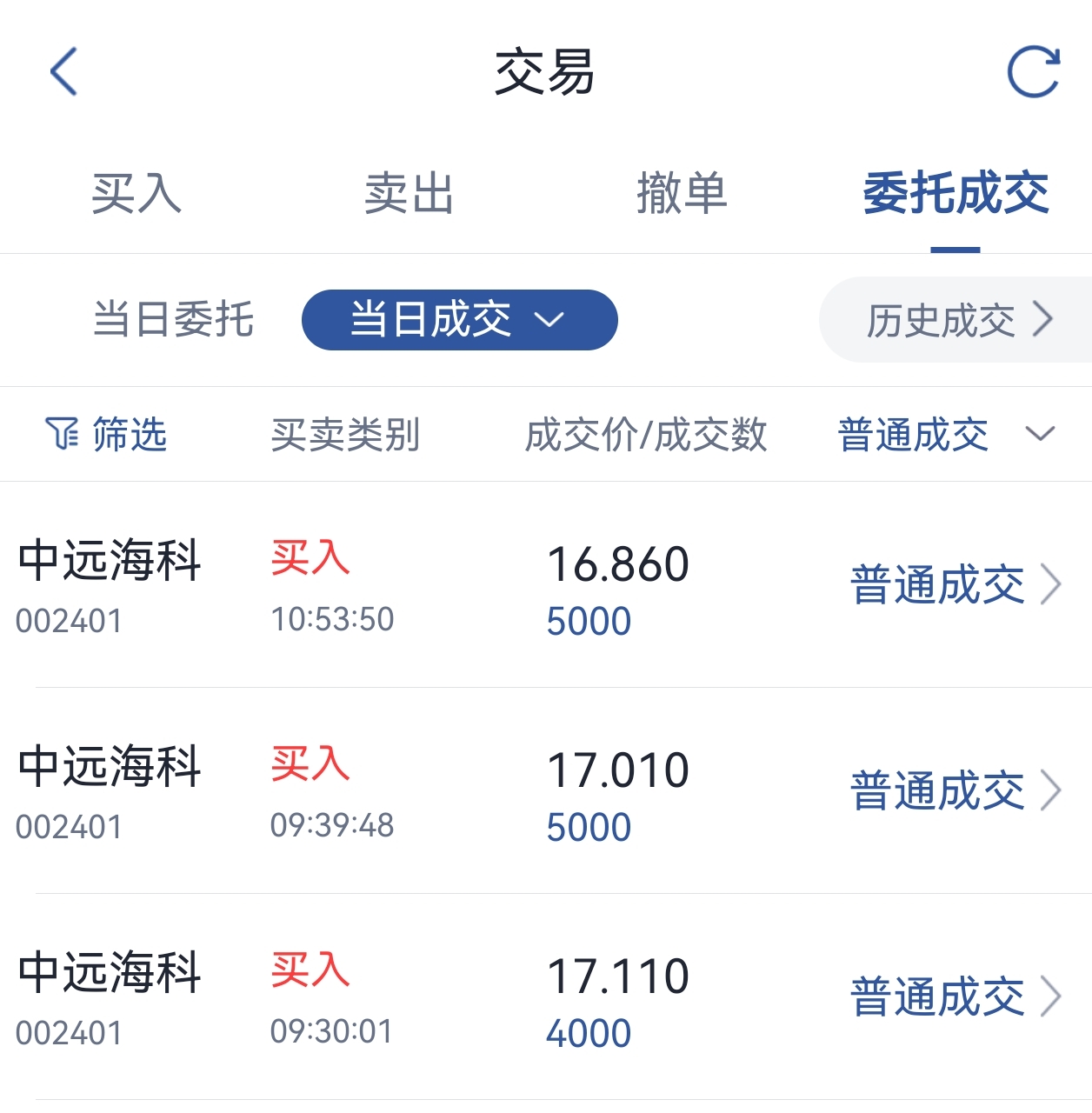The width and height of the screenshot is (1092, 1113).
Task: Expand the 普通成交 type dropdown arrow
Action: [x=1040, y=434]
